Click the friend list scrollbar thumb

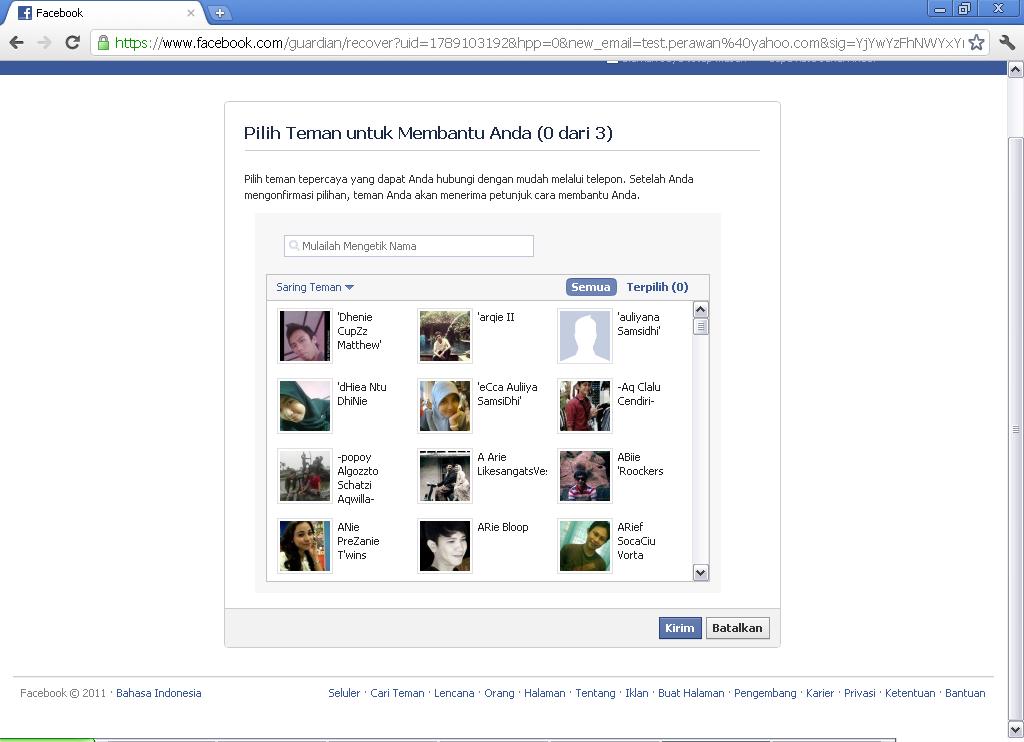click(700, 326)
